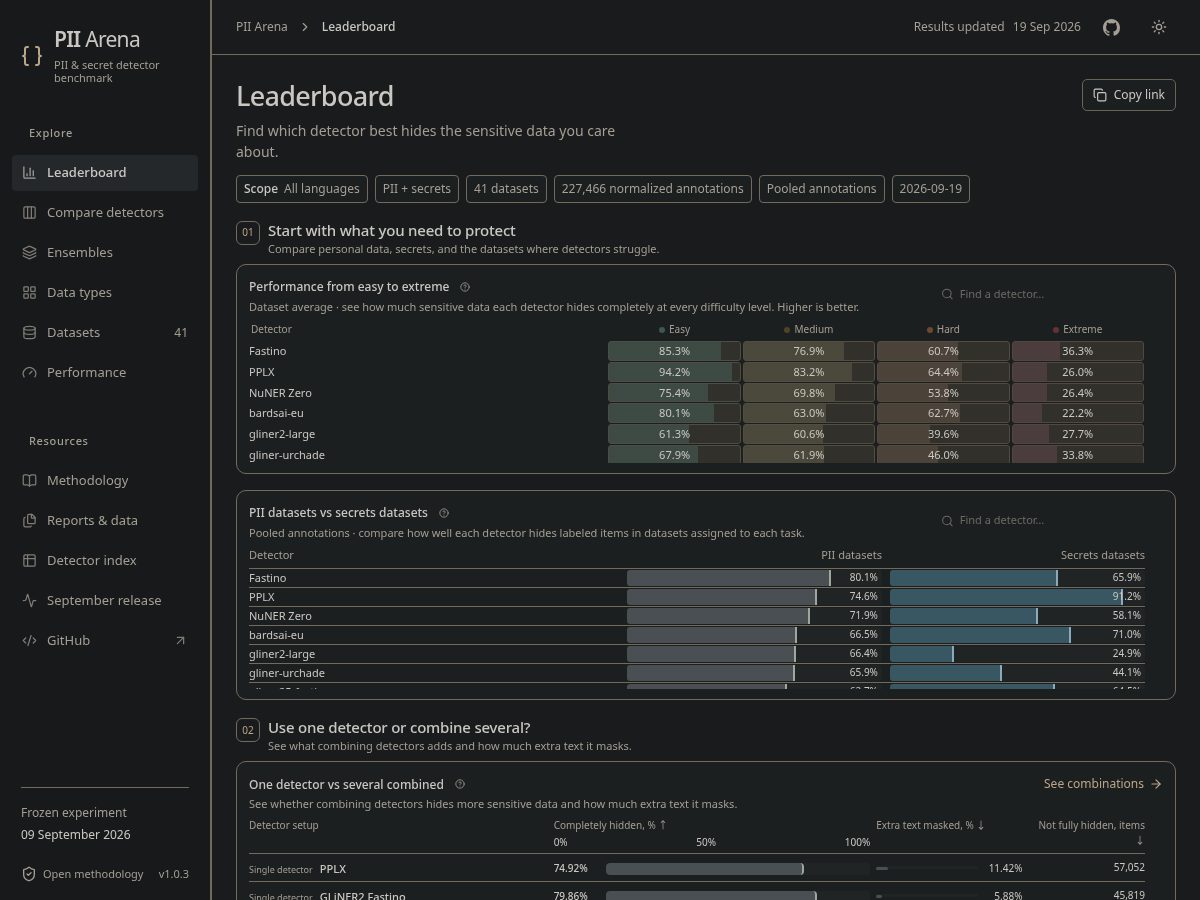Screen dimensions: 1200x900
Task: Click Fastino Easy 85.3% bar
Action: point(674,351)
